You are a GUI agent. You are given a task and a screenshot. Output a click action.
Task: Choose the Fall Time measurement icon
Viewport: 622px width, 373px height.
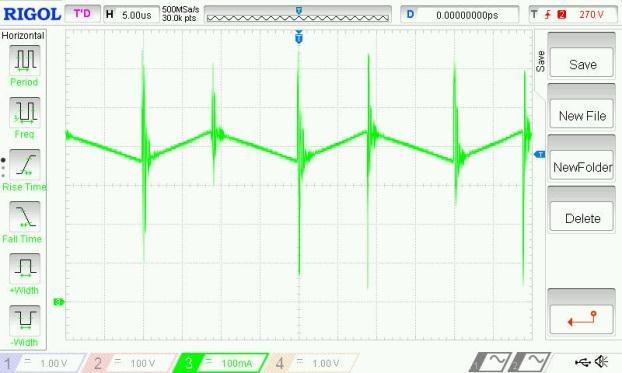[25, 216]
